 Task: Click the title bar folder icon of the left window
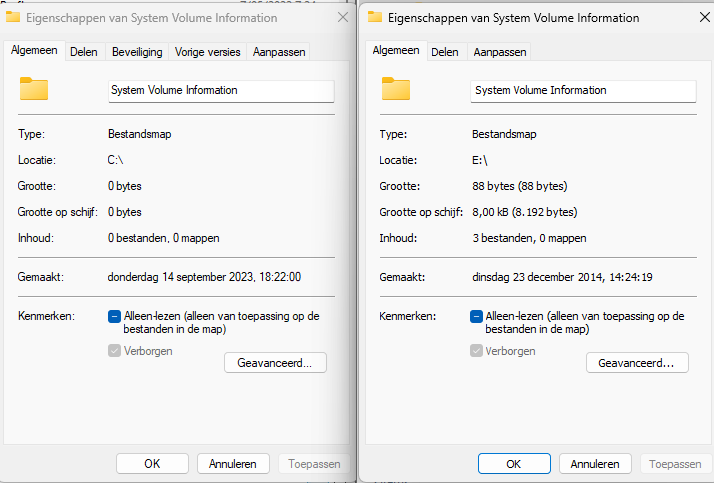(13, 18)
